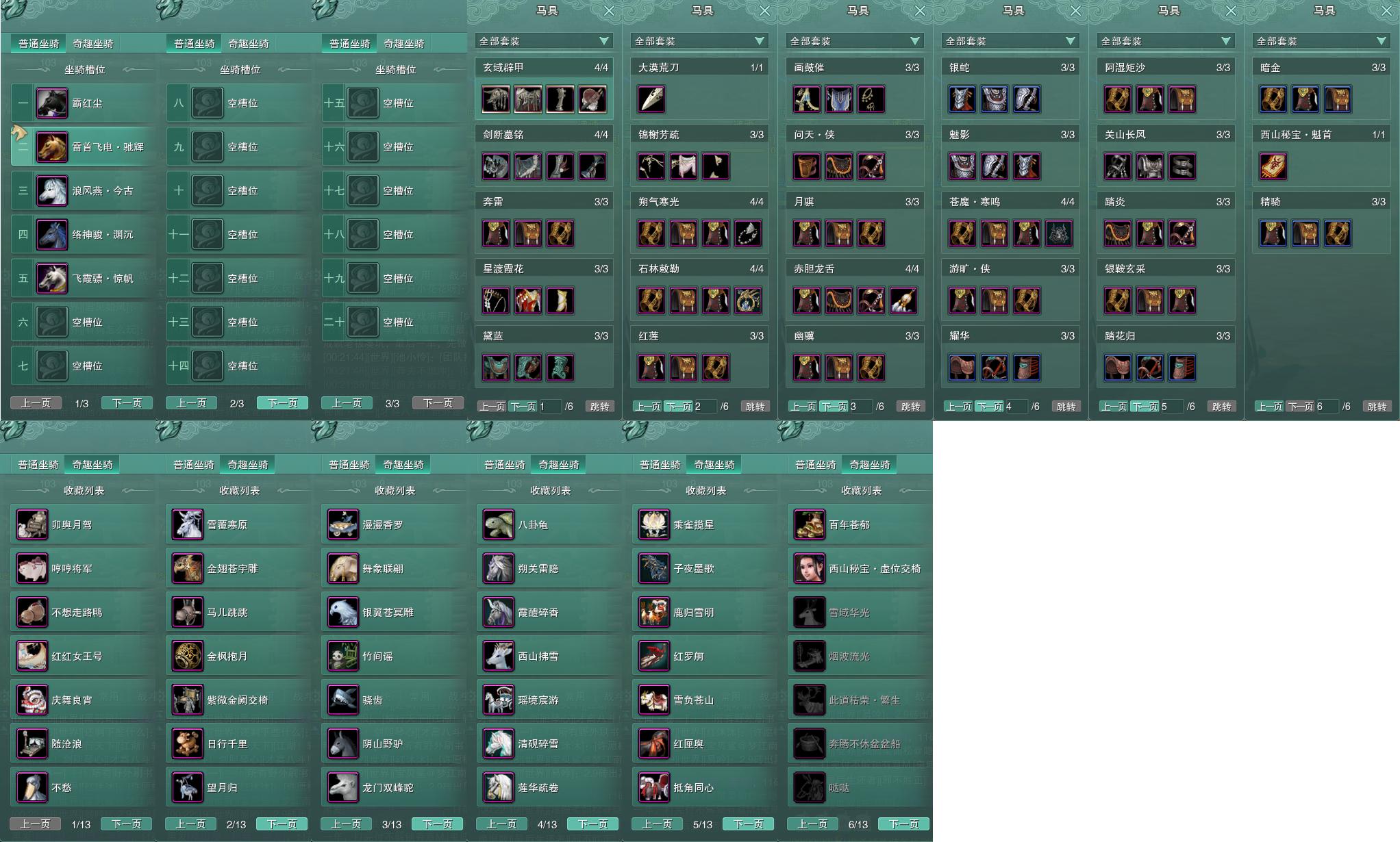The width and height of the screenshot is (1400, 842).
Task: Open 全部套装 dropdown above 大漠荒刀
Action: [x=699, y=41]
